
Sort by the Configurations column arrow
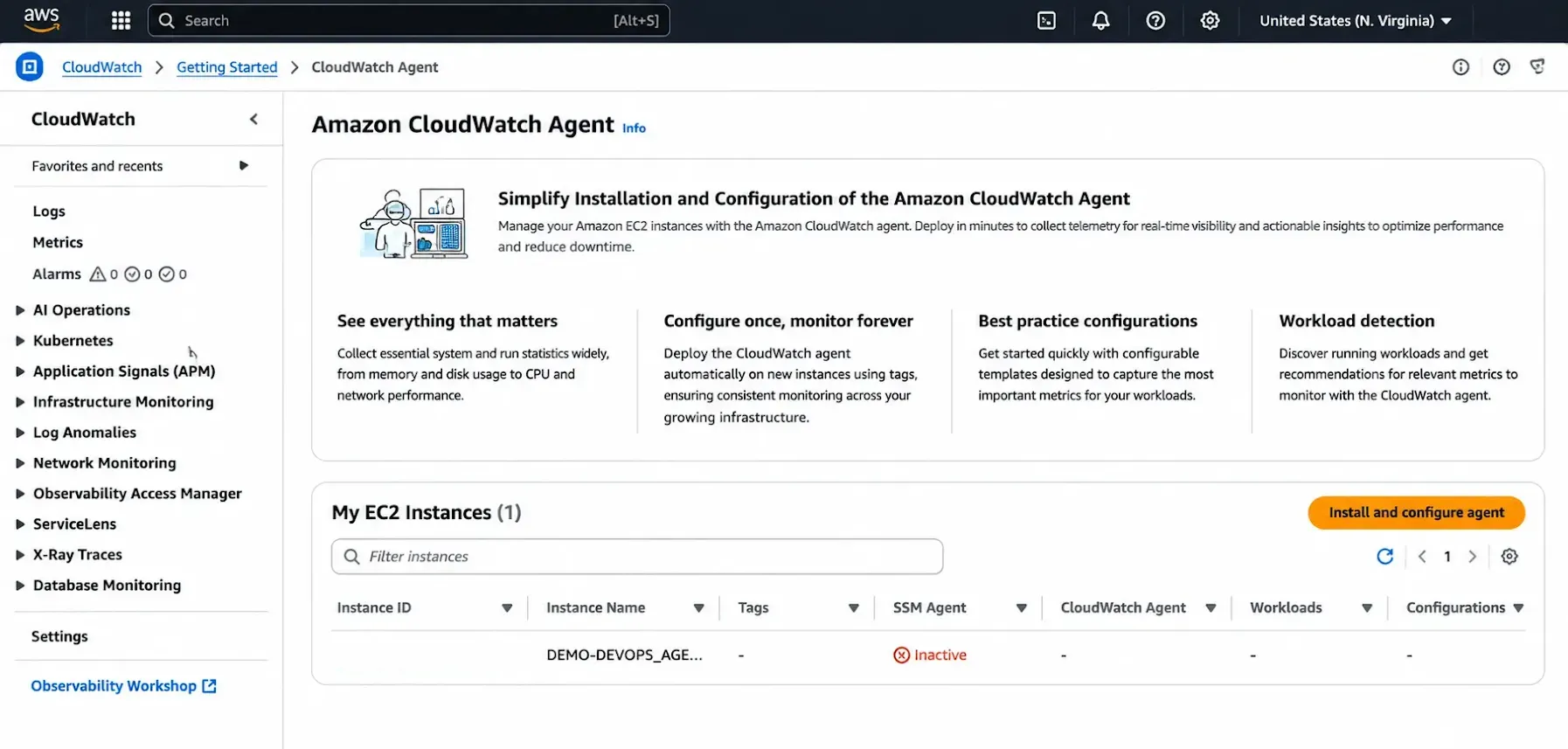click(x=1518, y=608)
